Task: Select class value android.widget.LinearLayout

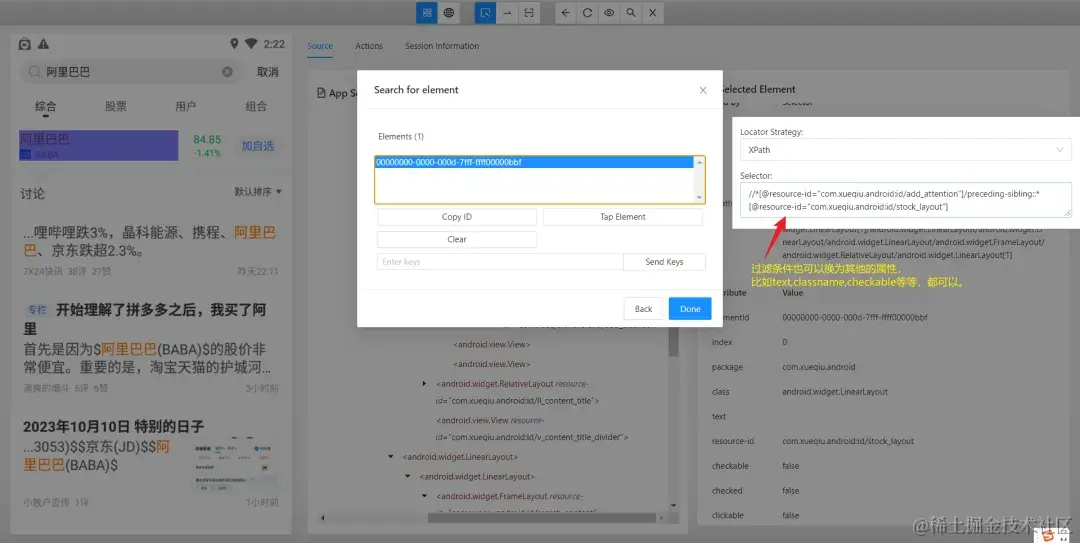Action: coord(835,391)
